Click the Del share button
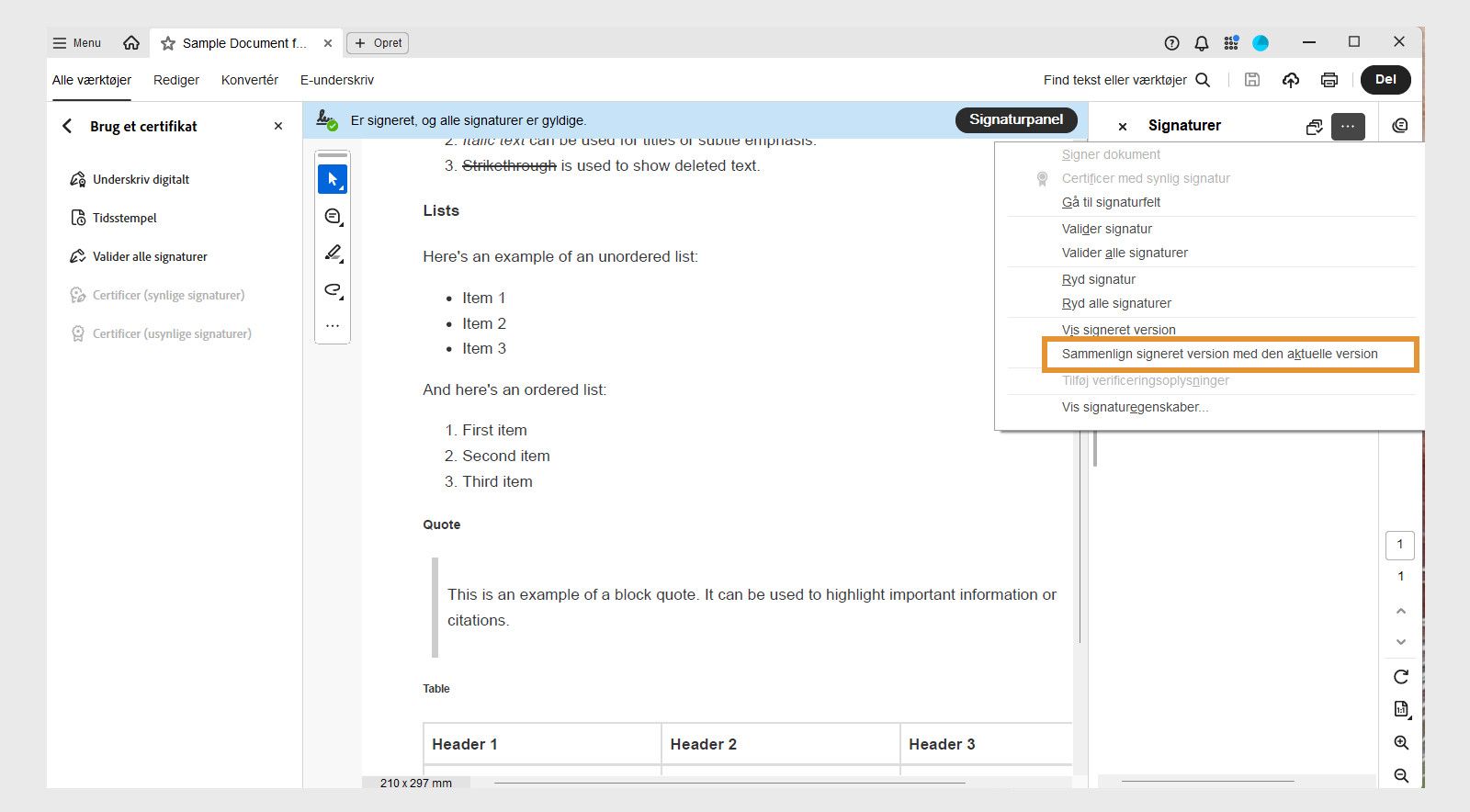The image size is (1470, 812). click(1385, 80)
